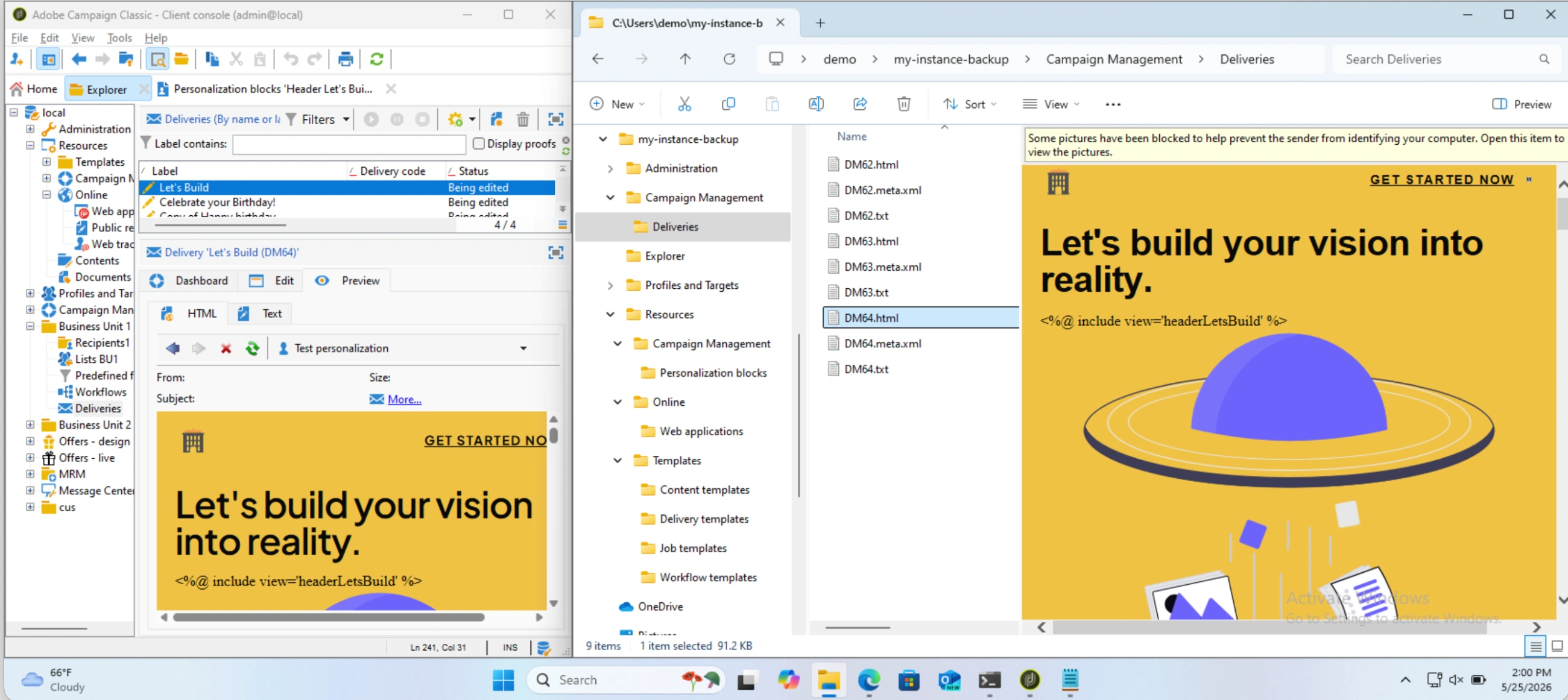Click the forward arrow in Campaign toolbar
This screenshot has width=1568, height=700.
click(103, 59)
